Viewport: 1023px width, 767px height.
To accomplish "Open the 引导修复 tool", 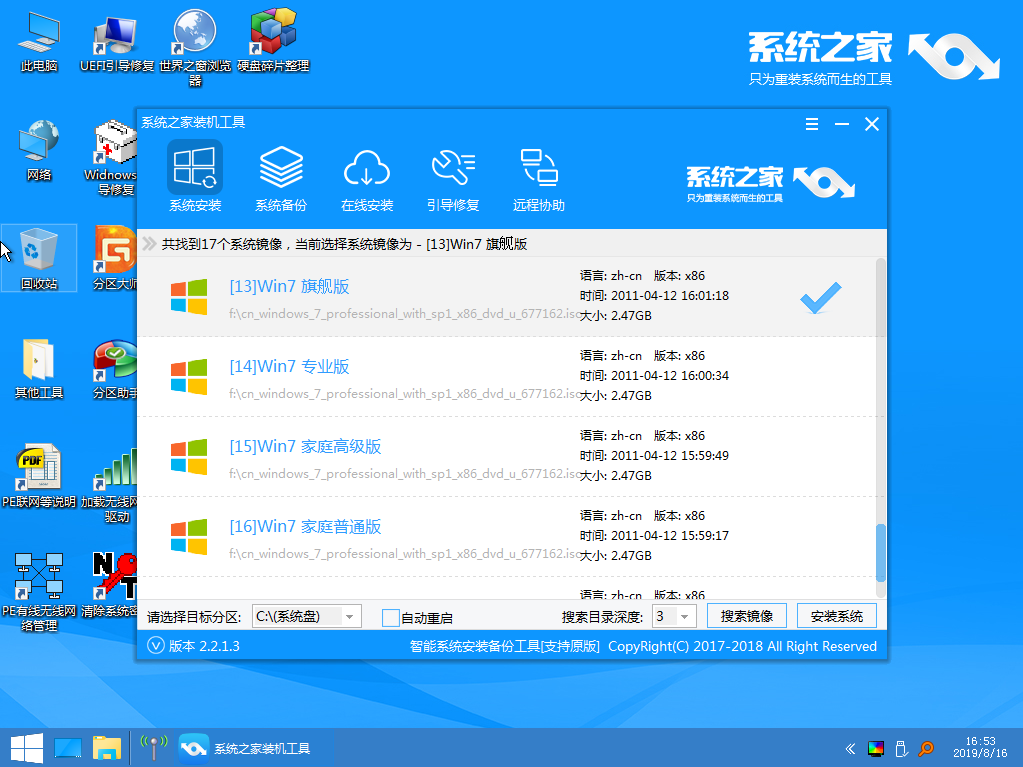I will pos(453,178).
